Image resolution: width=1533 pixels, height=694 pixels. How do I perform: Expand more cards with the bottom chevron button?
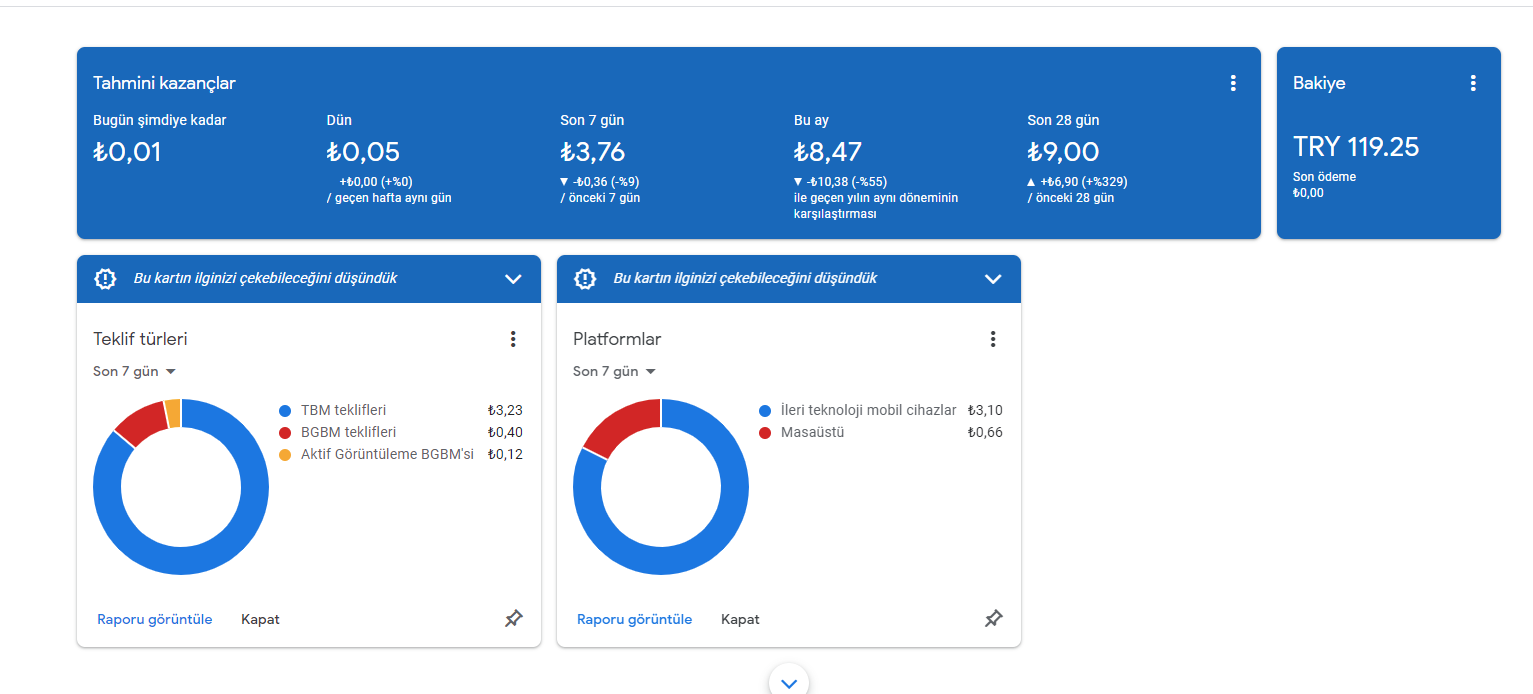coord(789,682)
